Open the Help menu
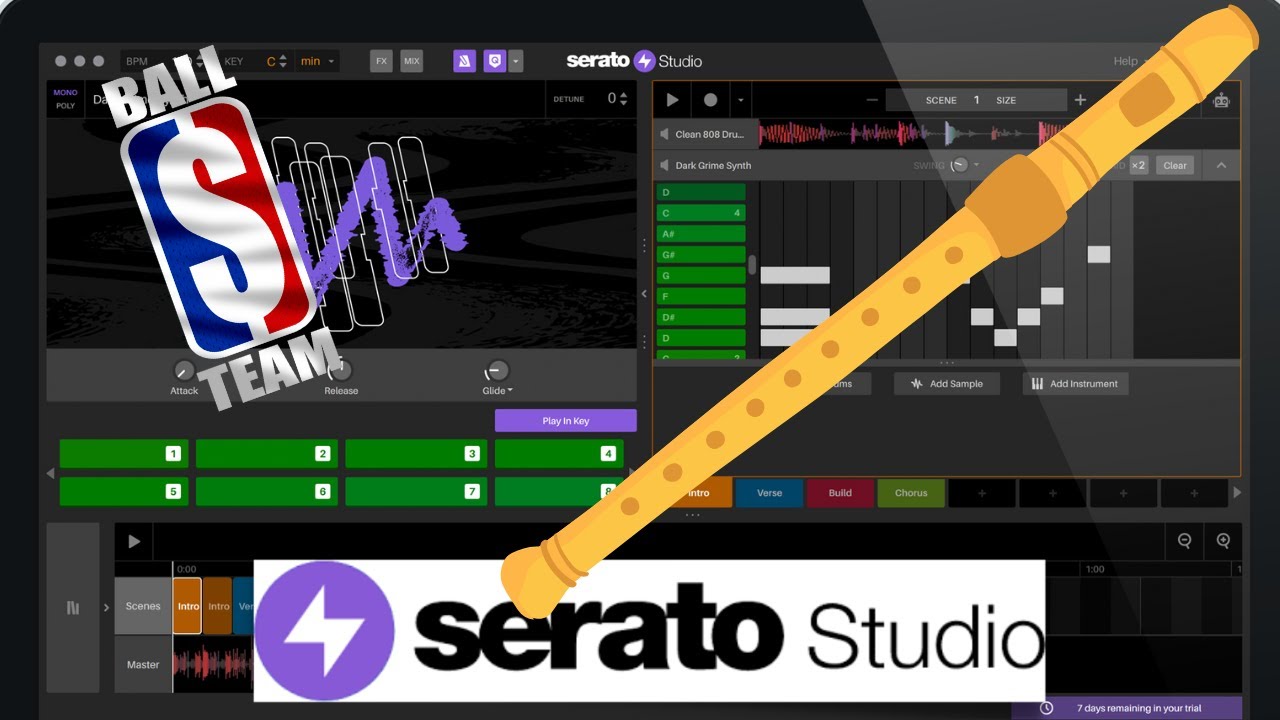This screenshot has width=1280, height=720. pos(1126,61)
